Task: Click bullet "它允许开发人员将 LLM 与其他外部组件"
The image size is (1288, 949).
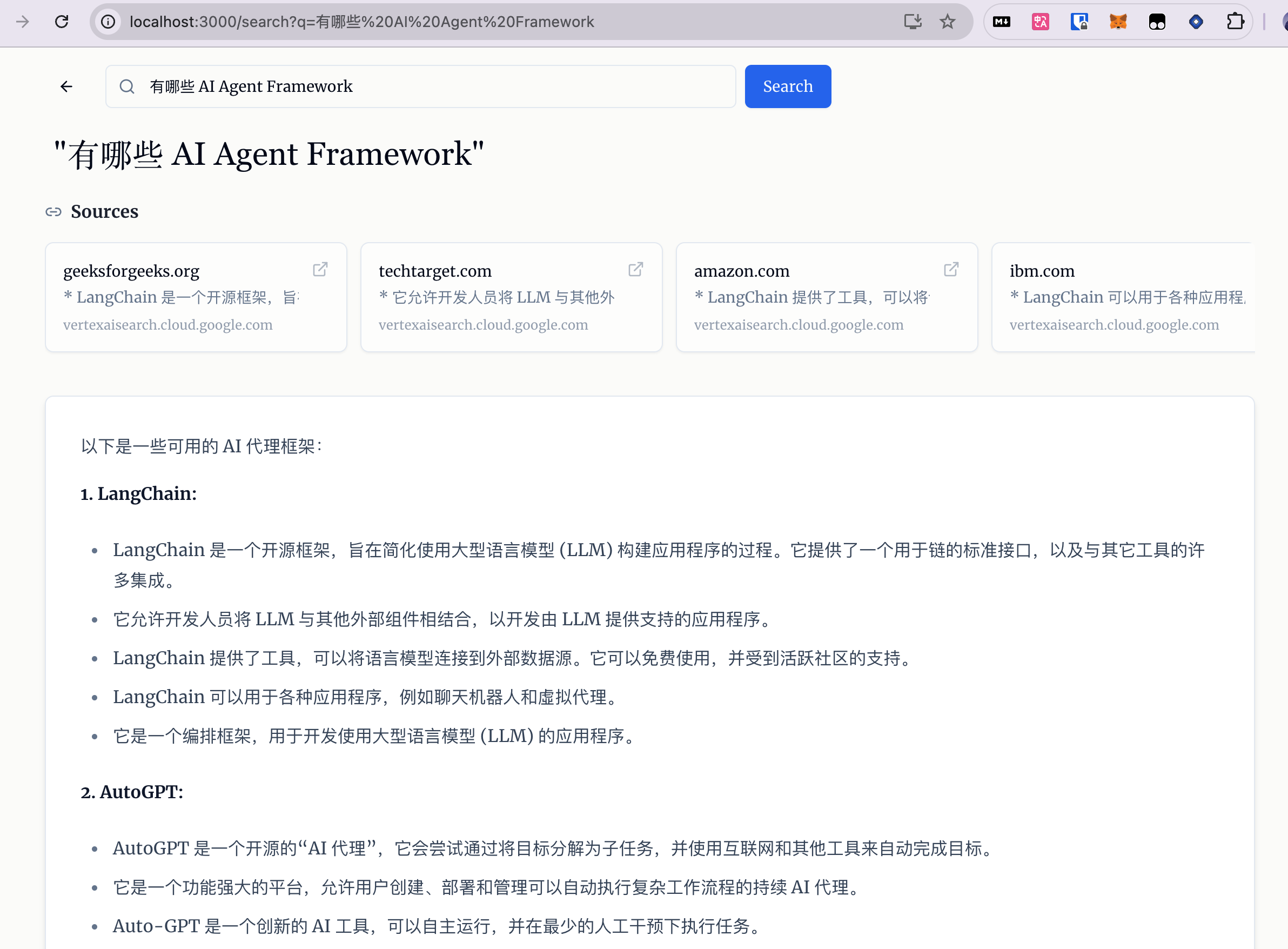Action: 442,619
